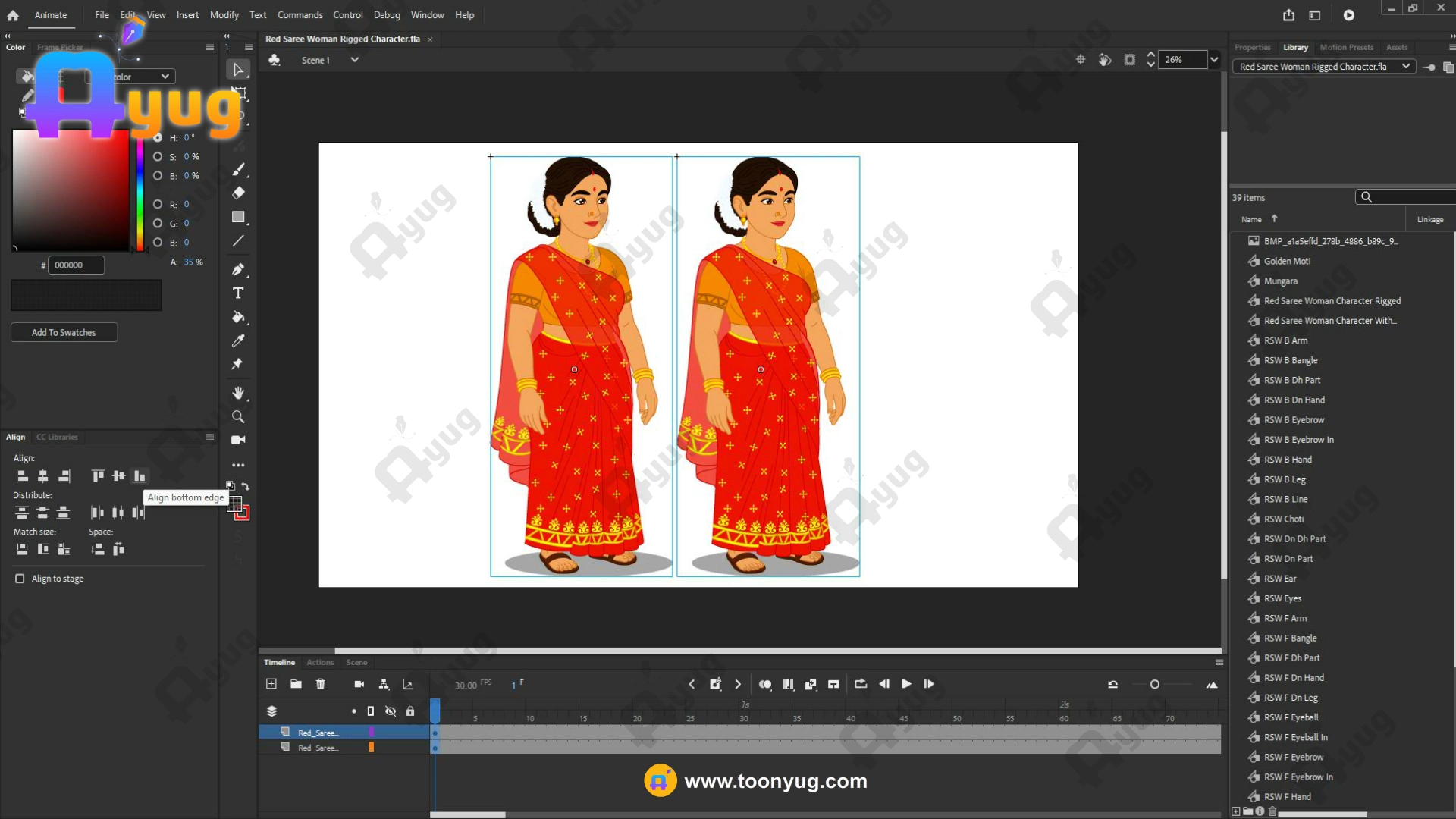Image resolution: width=1456 pixels, height=819 pixels.
Task: Open library document selector dropdown
Action: pyautogui.click(x=1405, y=67)
